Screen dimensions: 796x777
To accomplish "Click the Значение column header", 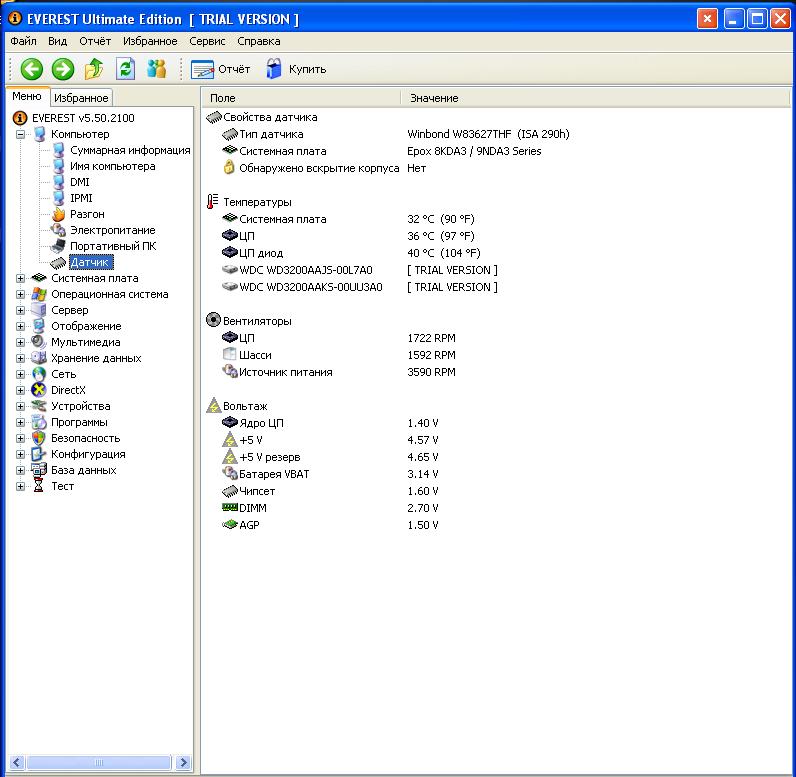I will [x=434, y=98].
